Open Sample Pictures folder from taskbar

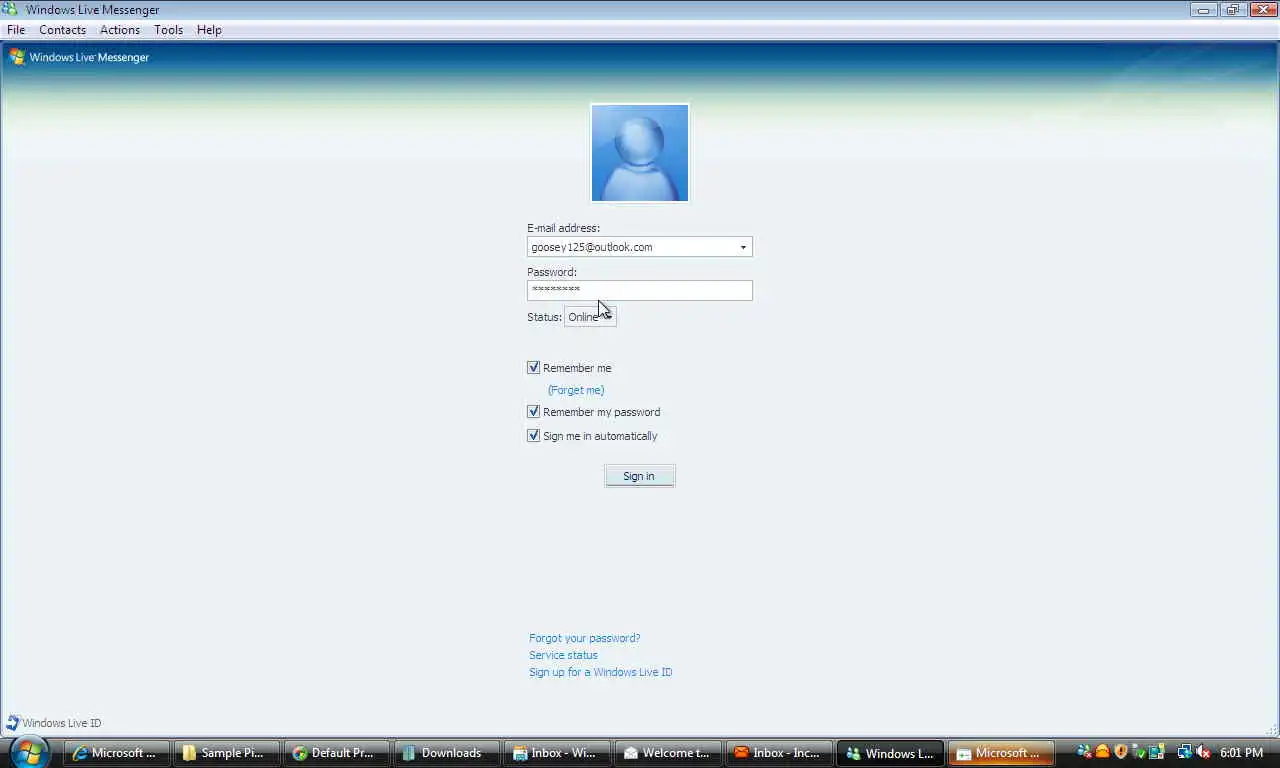pyautogui.click(x=225, y=753)
